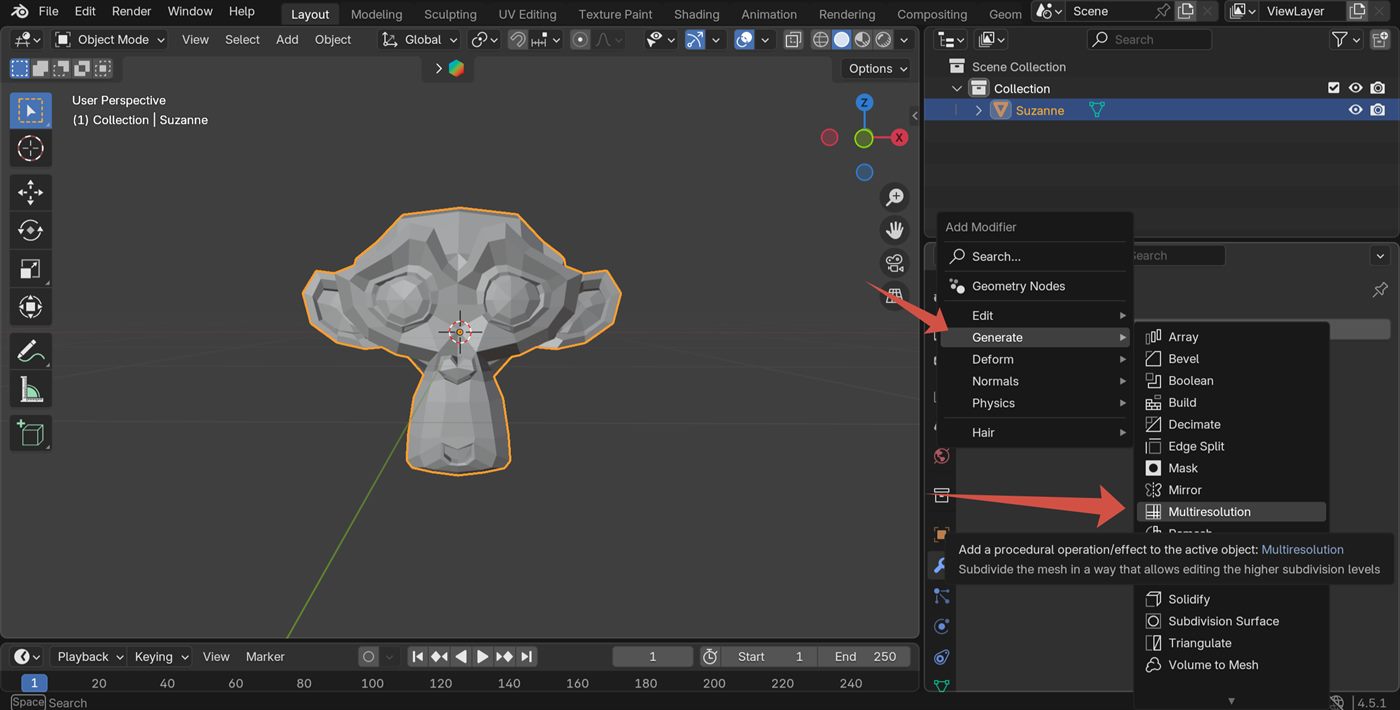Open shading options dropdown arrow

click(x=904, y=40)
